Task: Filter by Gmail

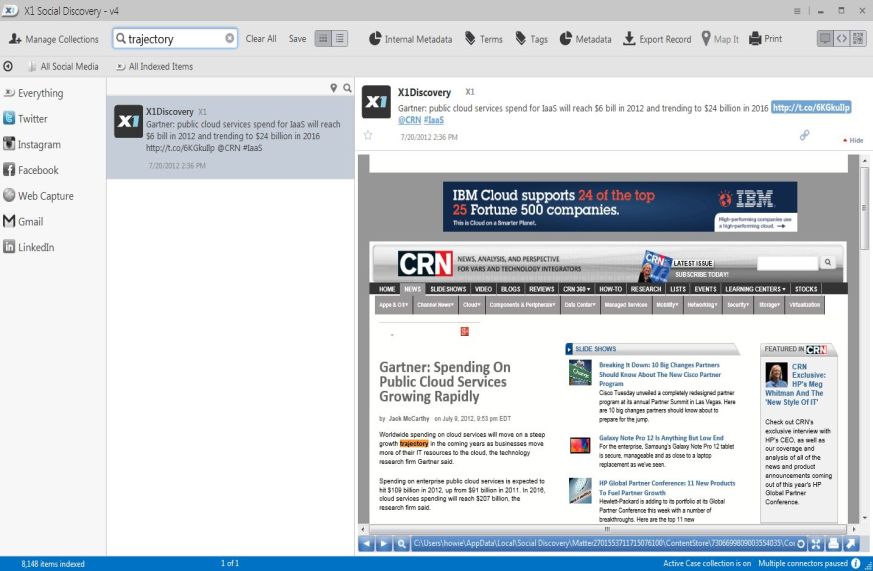Action: [23, 221]
